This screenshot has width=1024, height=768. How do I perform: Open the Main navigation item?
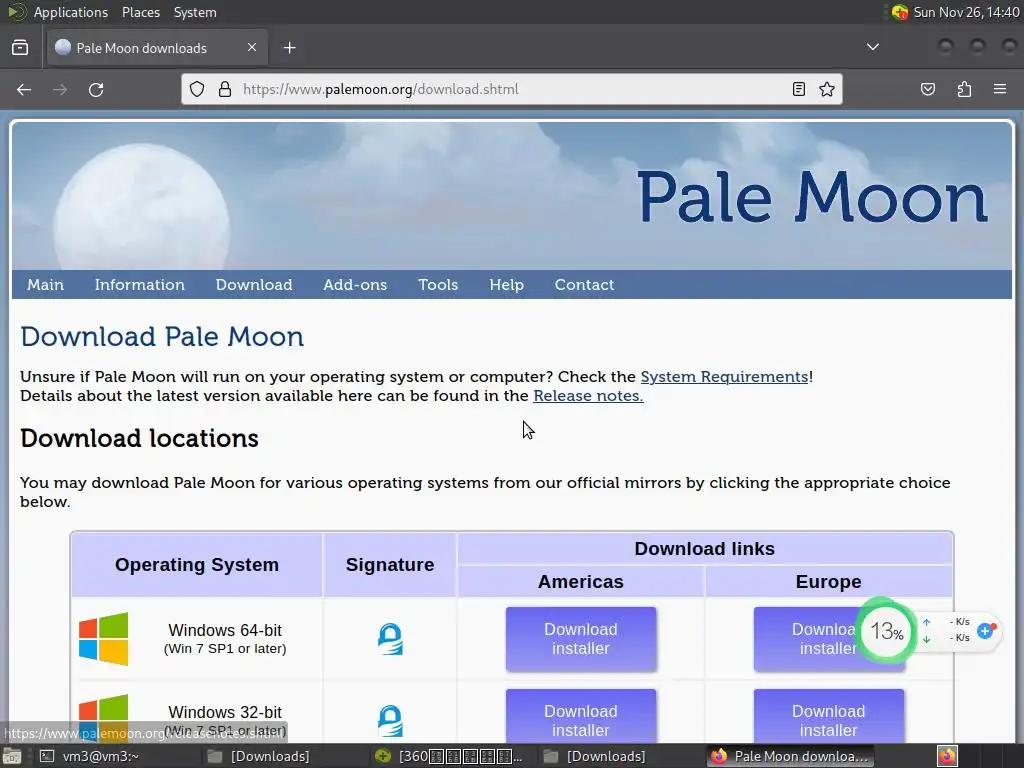[x=45, y=285]
